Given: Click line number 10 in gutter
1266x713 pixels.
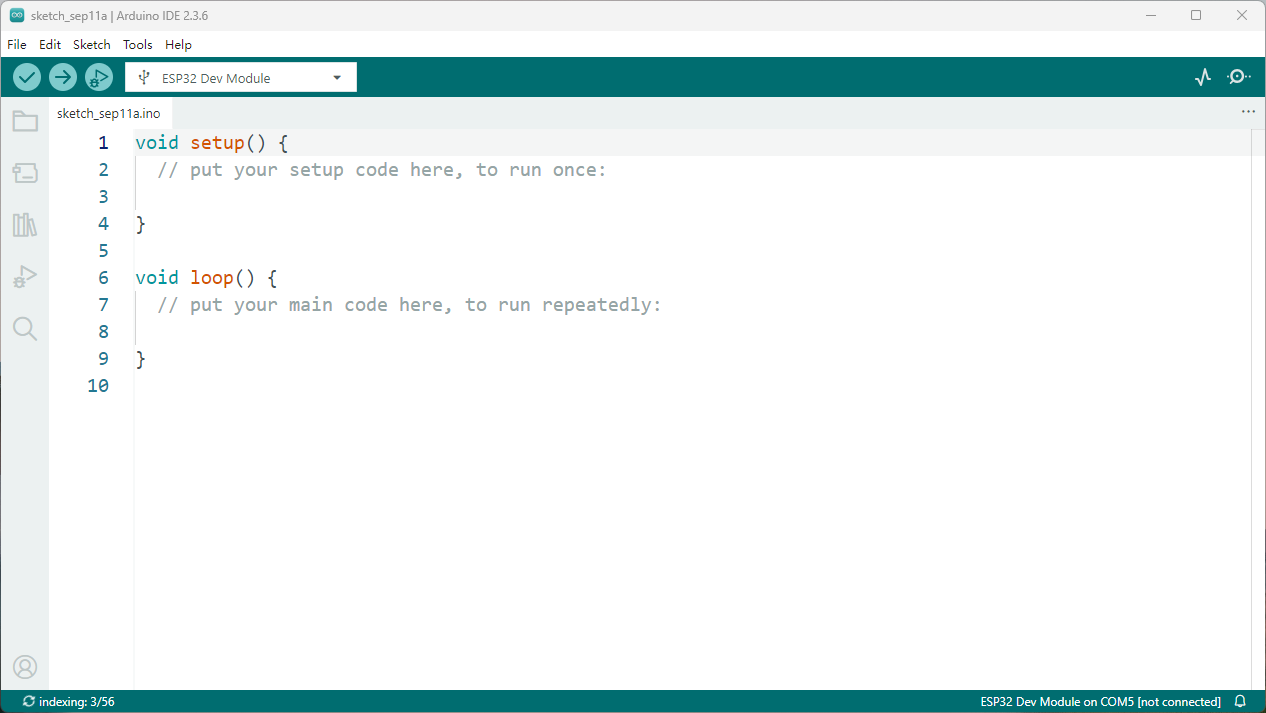Looking at the screenshot, I should coord(98,386).
